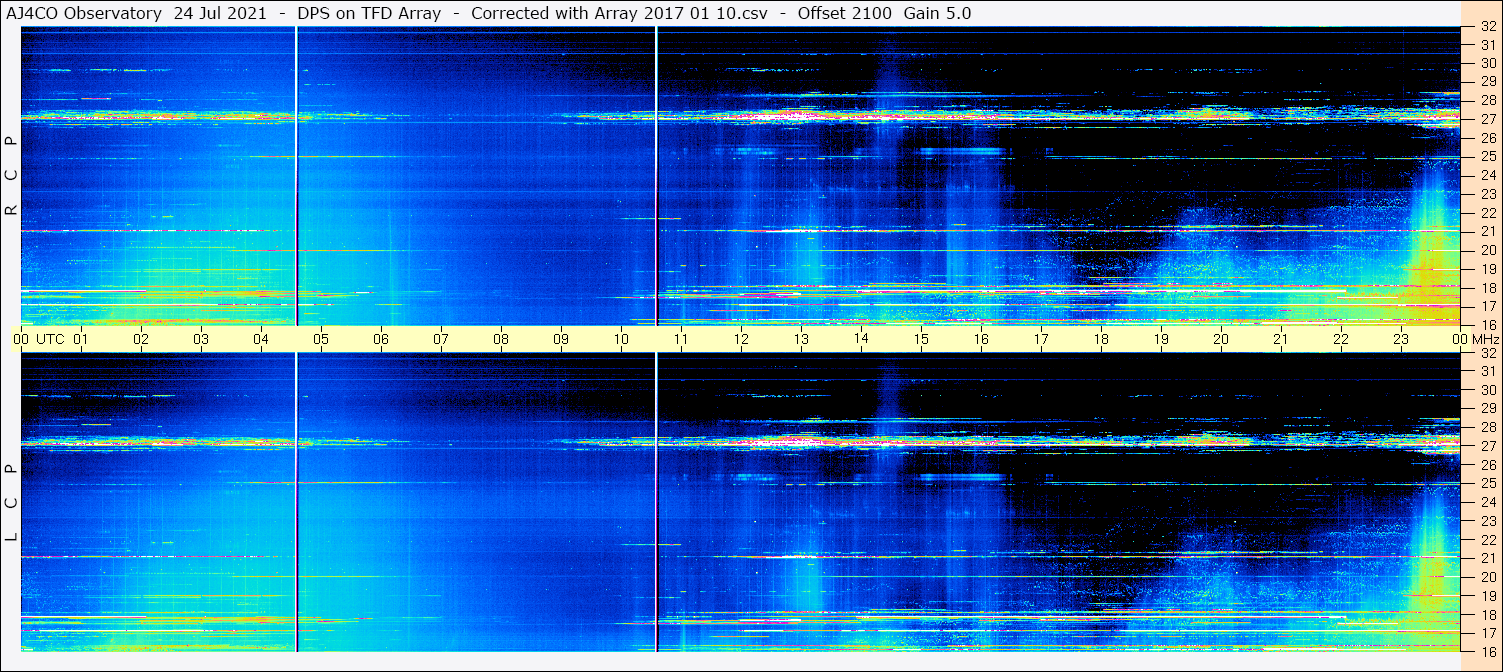The image size is (1503, 672).
Task: Click the 26 MHz tick of the LCP panel
Action: 1487,465
